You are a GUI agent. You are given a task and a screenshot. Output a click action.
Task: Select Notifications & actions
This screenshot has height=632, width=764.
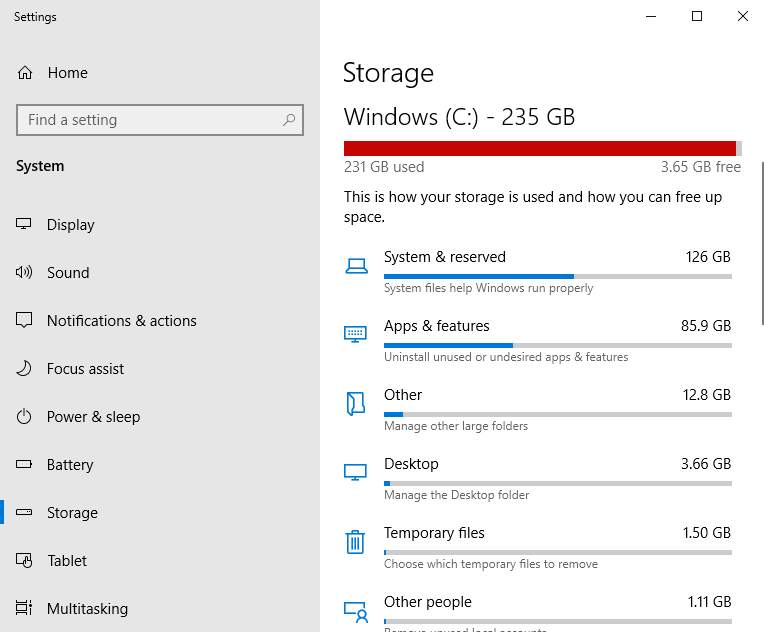pyautogui.click(x=160, y=321)
